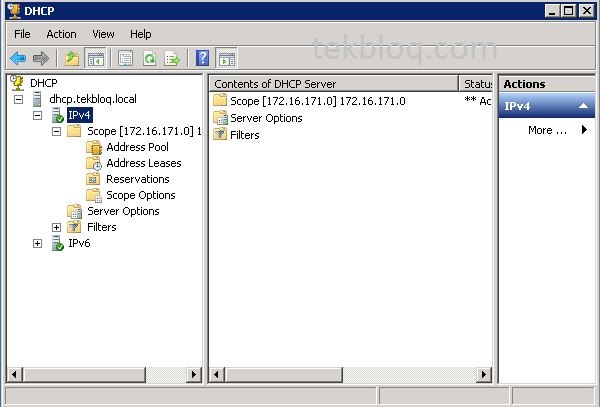Click the Status column header
Screen dimensions: 600x407
pyautogui.click(x=476, y=84)
